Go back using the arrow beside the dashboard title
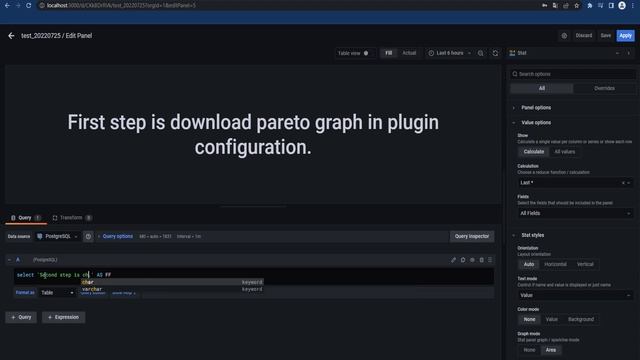Image resolution: width=640 pixels, height=360 pixels. (x=11, y=36)
